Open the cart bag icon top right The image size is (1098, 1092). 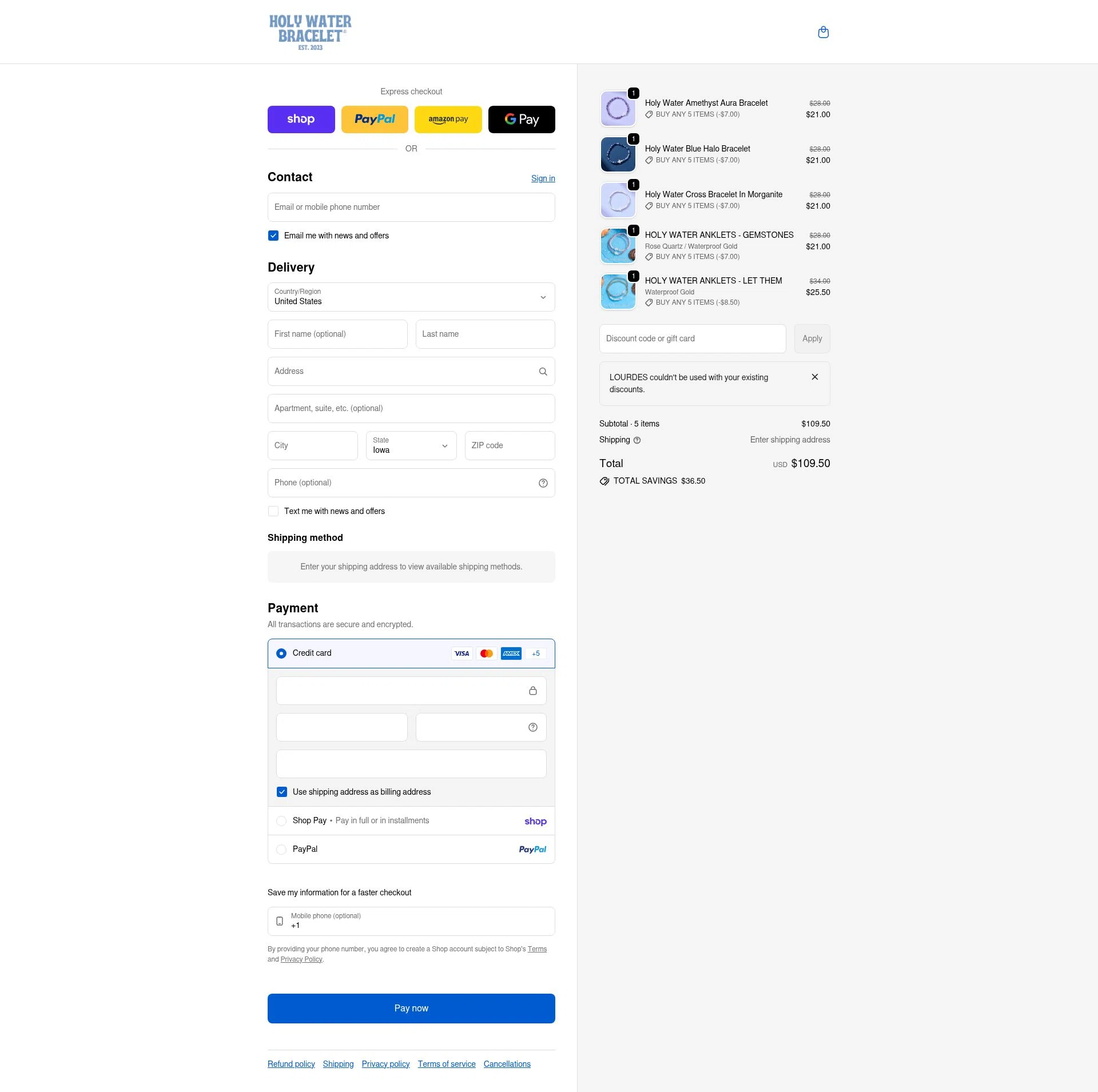(x=823, y=32)
